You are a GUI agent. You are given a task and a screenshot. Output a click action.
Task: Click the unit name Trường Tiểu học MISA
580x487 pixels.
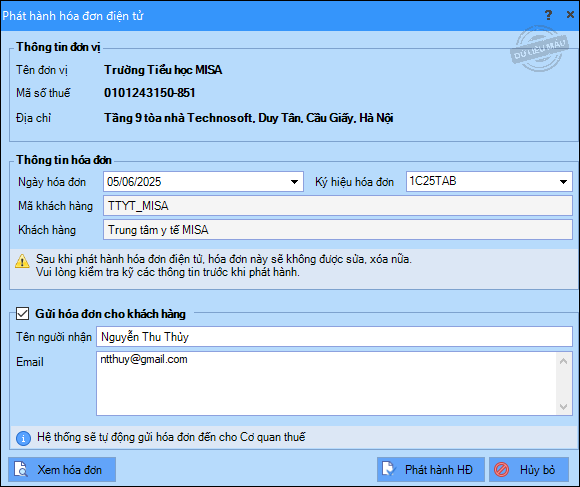coord(163,70)
